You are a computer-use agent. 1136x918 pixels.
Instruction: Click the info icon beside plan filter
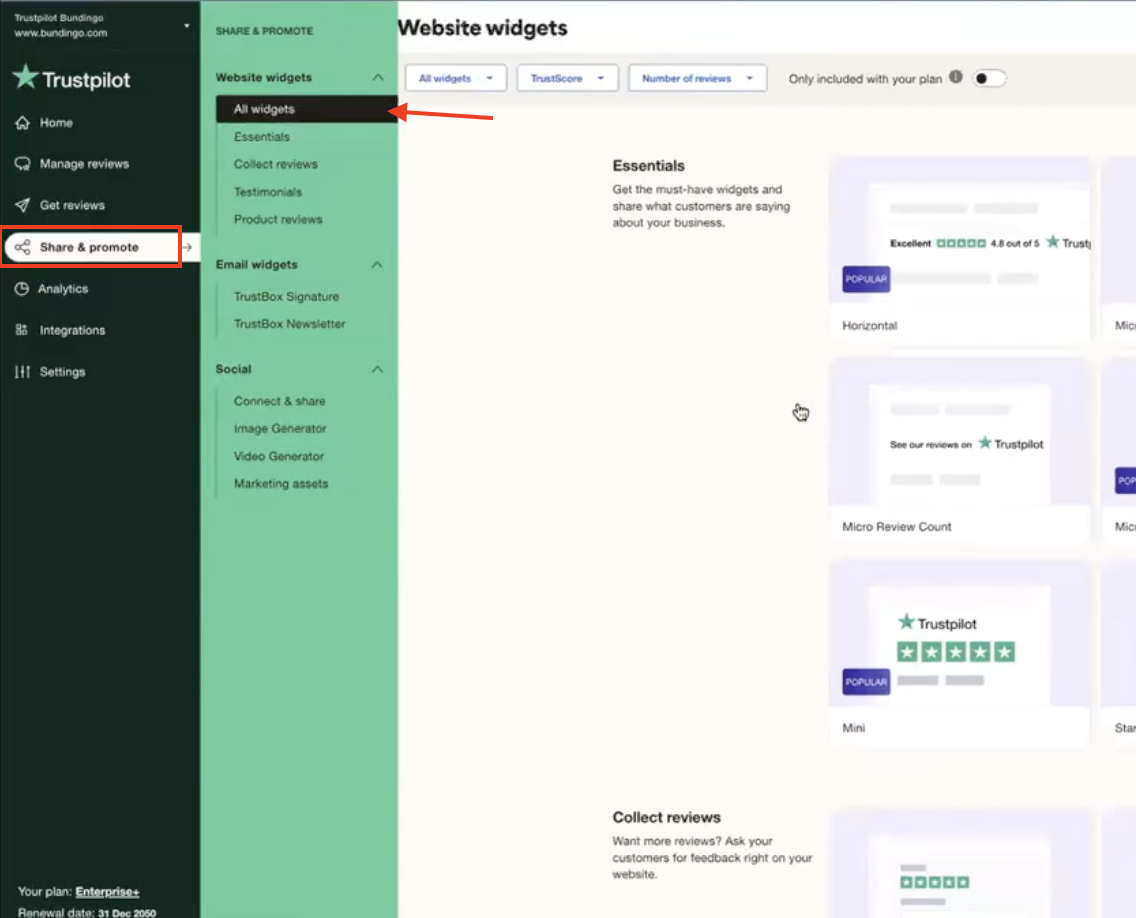coord(956,77)
